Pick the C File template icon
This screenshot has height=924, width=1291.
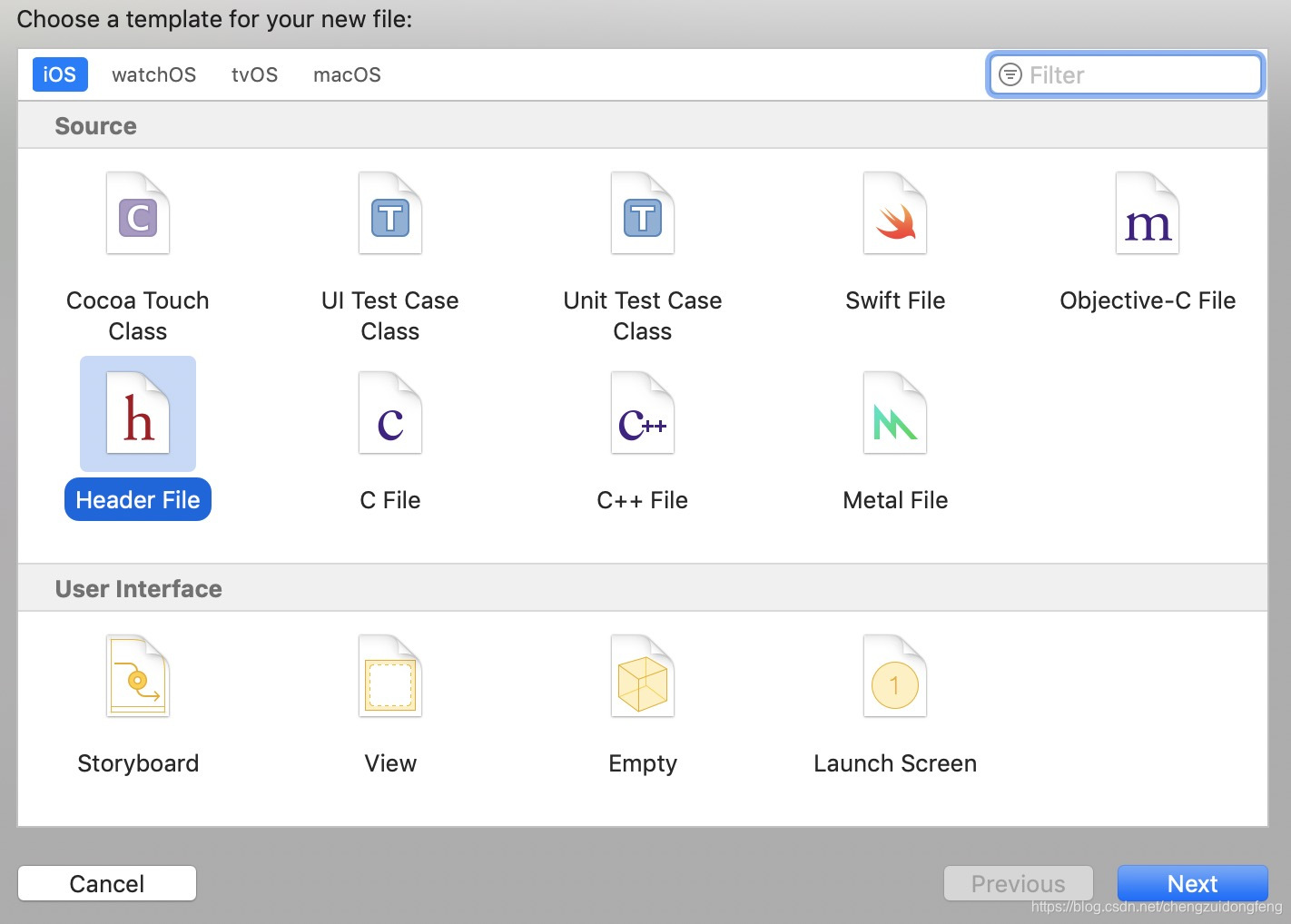[390, 413]
